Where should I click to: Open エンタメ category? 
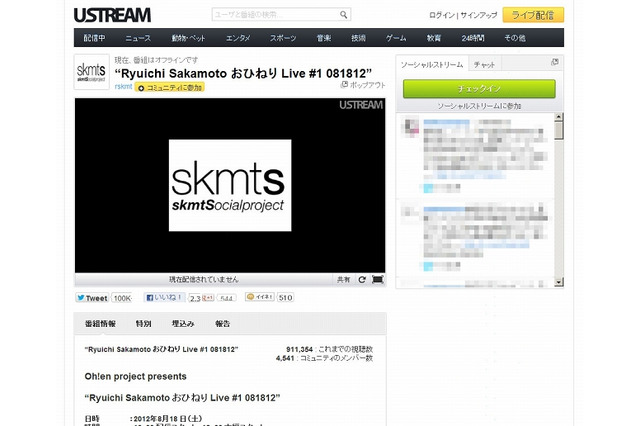coord(238,38)
